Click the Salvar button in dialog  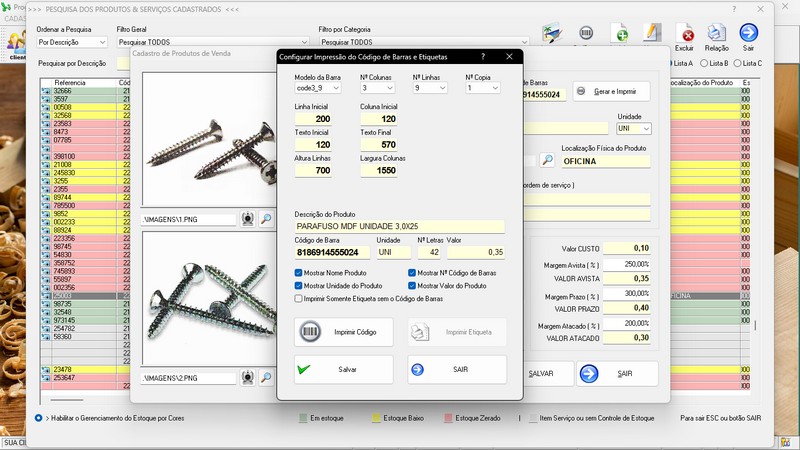[343, 369]
